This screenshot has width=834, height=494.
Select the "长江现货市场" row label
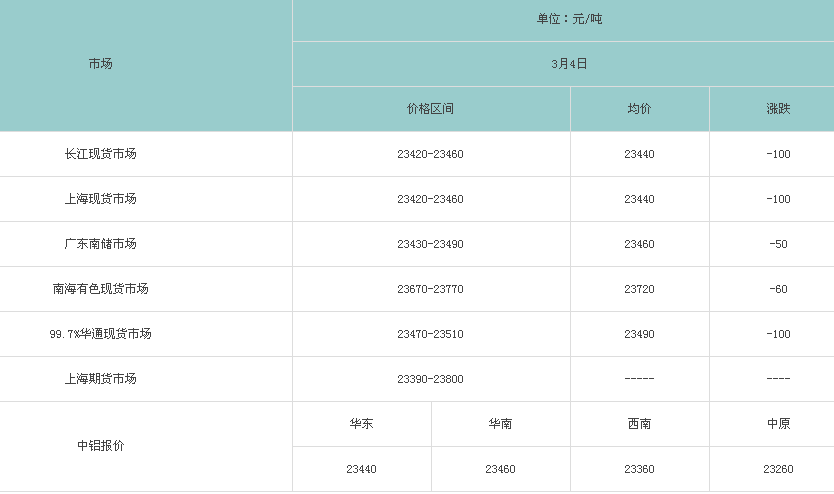pos(100,154)
